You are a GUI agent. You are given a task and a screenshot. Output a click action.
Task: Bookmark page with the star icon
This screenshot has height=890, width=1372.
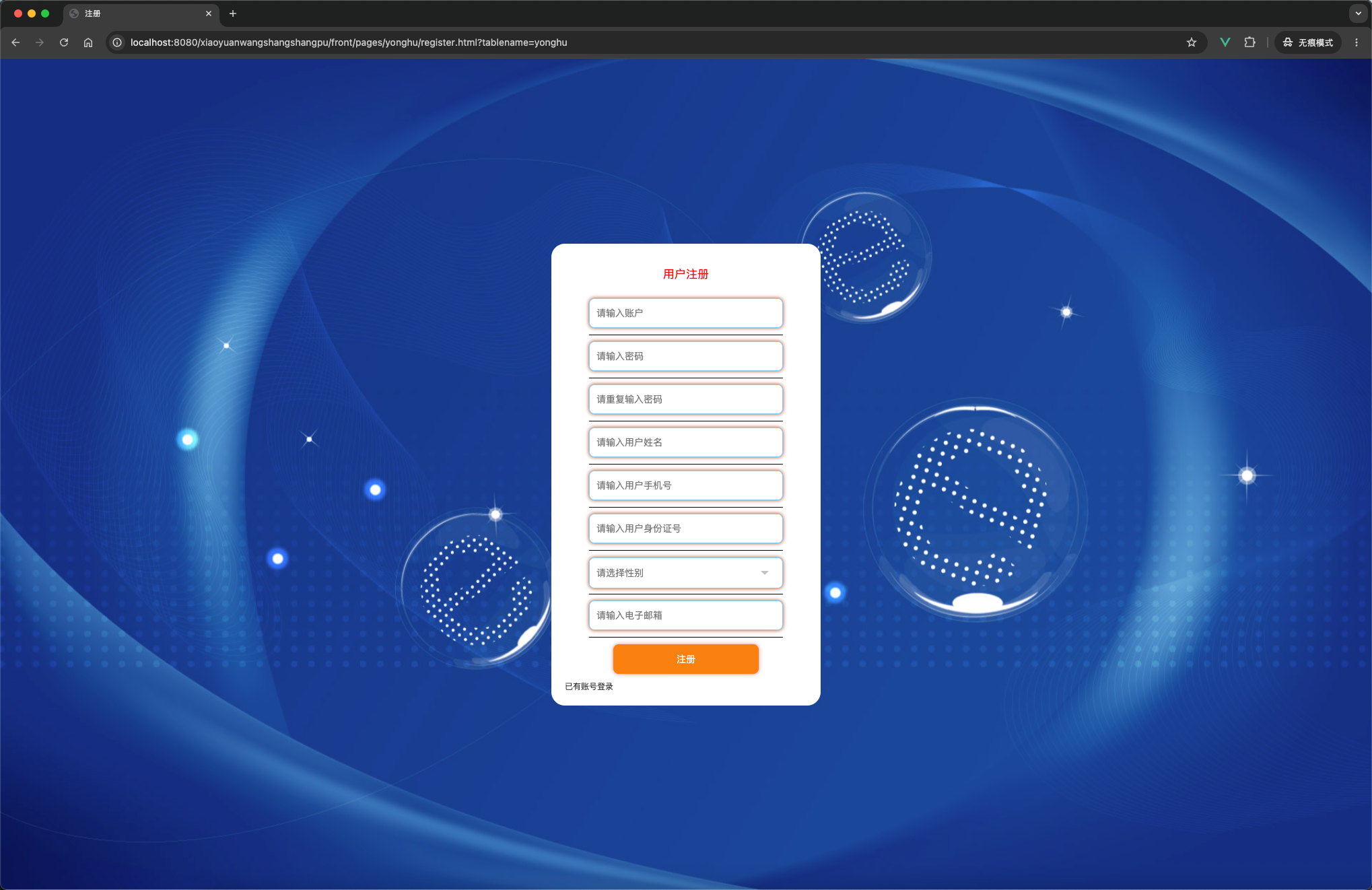(1192, 42)
